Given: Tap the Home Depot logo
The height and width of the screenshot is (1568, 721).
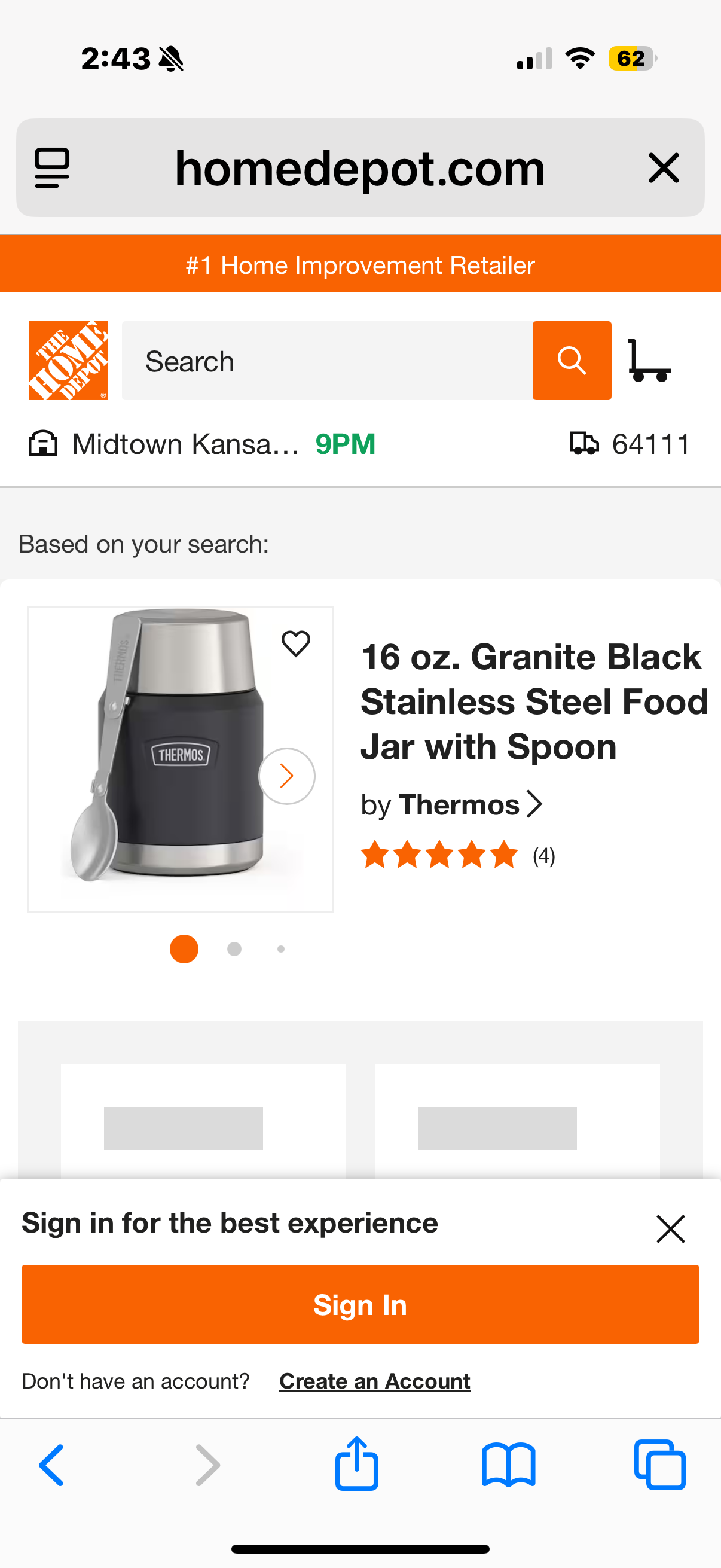Looking at the screenshot, I should pyautogui.click(x=68, y=361).
